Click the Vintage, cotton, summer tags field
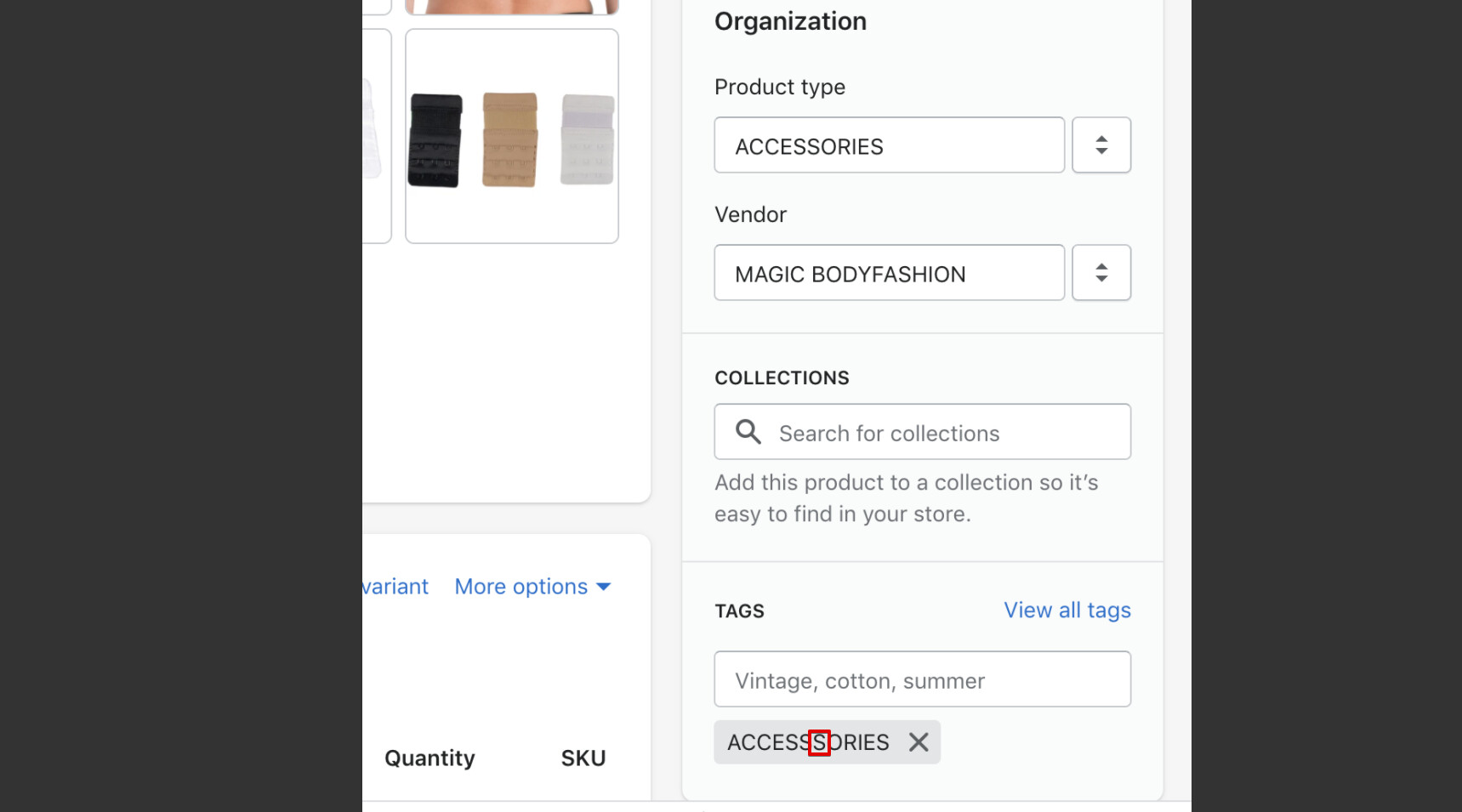Screen dimensions: 1462x812 pos(923,679)
